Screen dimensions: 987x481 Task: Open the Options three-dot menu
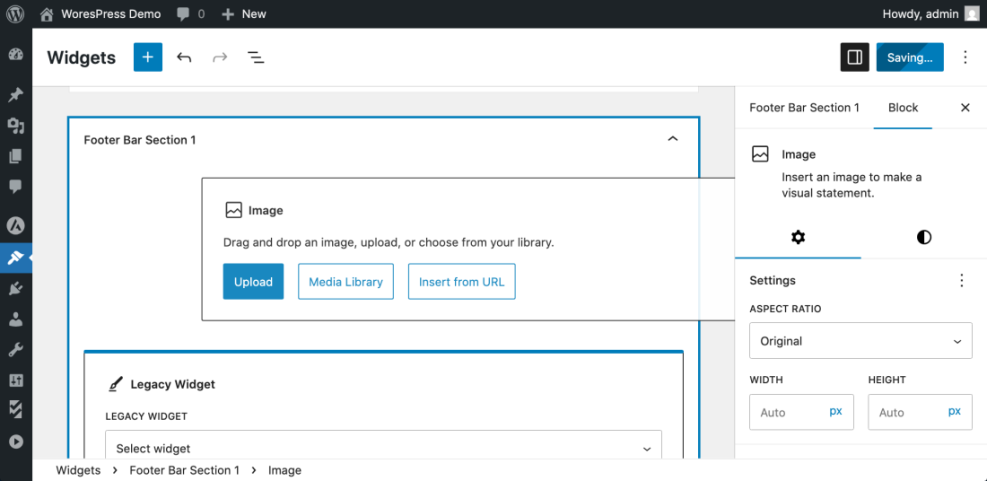click(x=966, y=57)
